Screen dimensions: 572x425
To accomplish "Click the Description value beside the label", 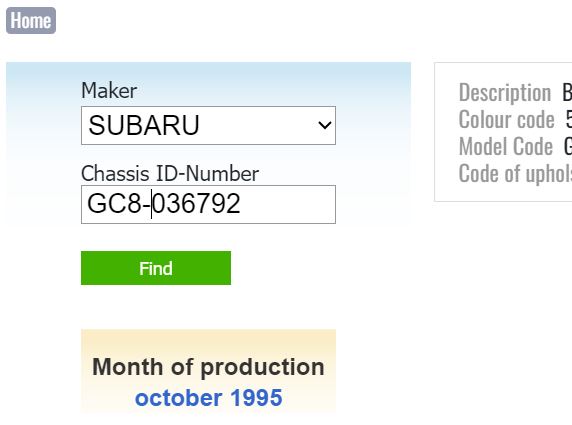I will [567, 93].
